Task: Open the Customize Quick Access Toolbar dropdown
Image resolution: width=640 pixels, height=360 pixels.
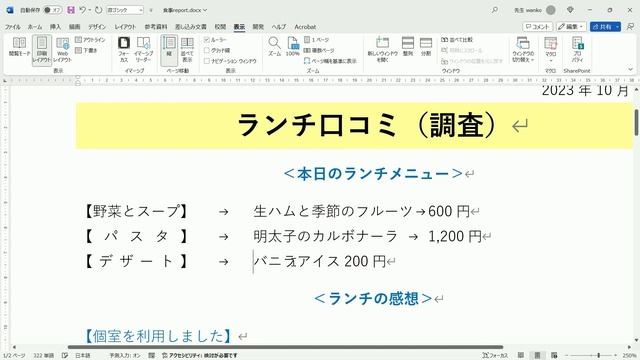Action: point(151,10)
